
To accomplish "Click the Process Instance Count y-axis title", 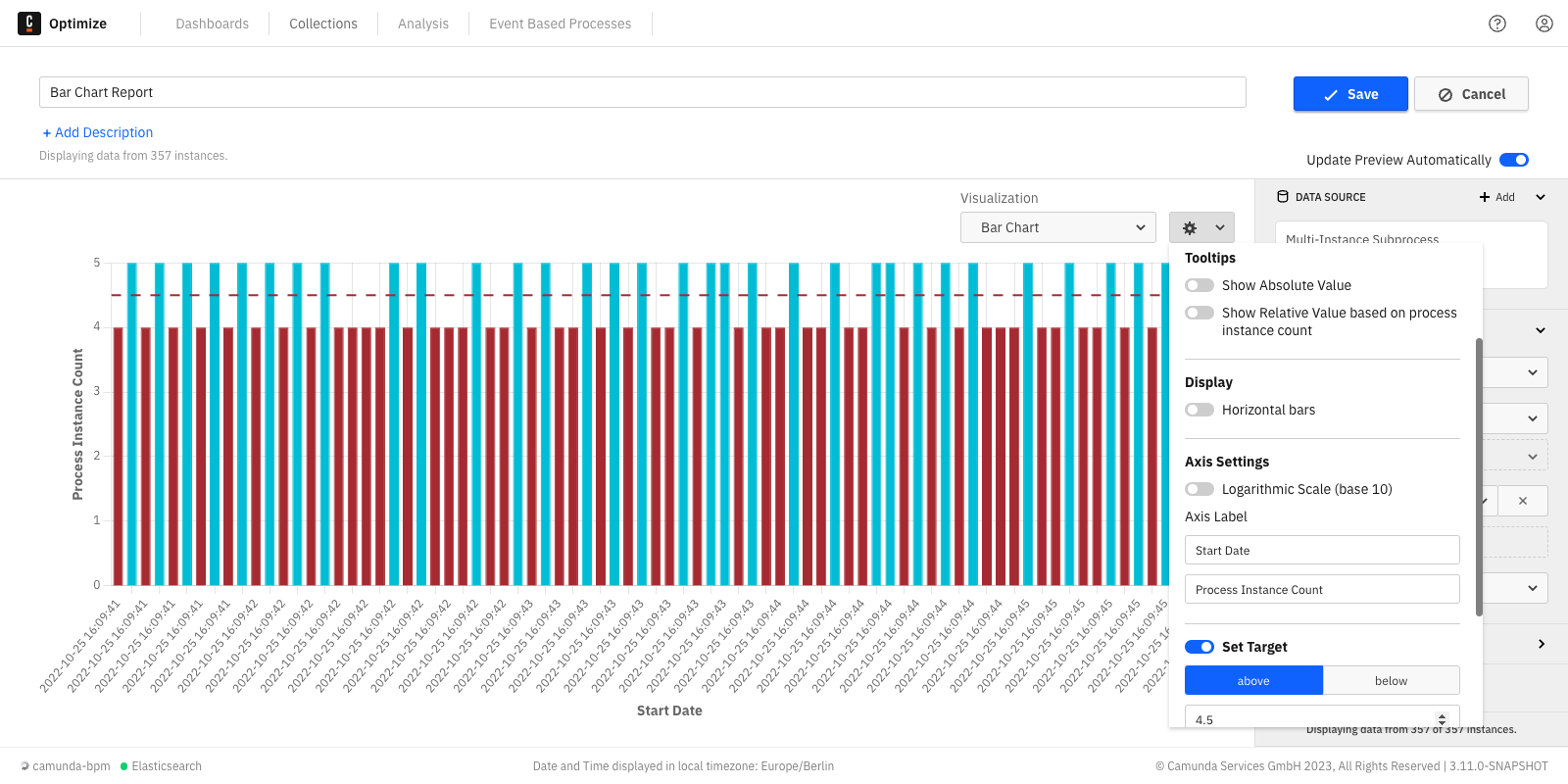I will (x=78, y=424).
